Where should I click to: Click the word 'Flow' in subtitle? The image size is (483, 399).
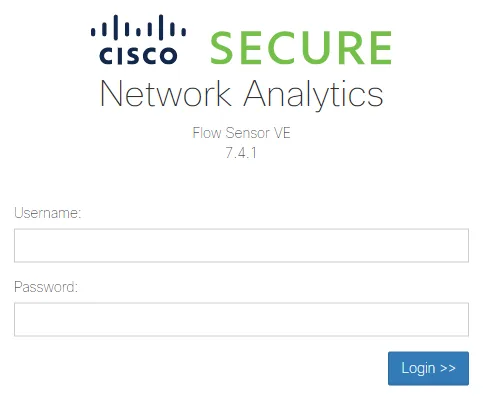pyautogui.click(x=207, y=133)
